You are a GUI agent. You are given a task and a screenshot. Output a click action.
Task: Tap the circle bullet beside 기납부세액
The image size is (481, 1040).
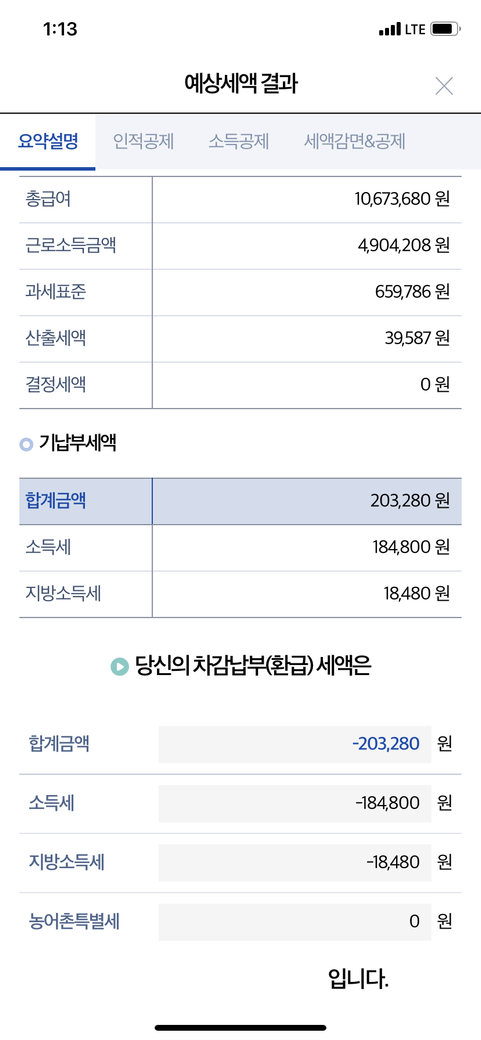click(26, 444)
